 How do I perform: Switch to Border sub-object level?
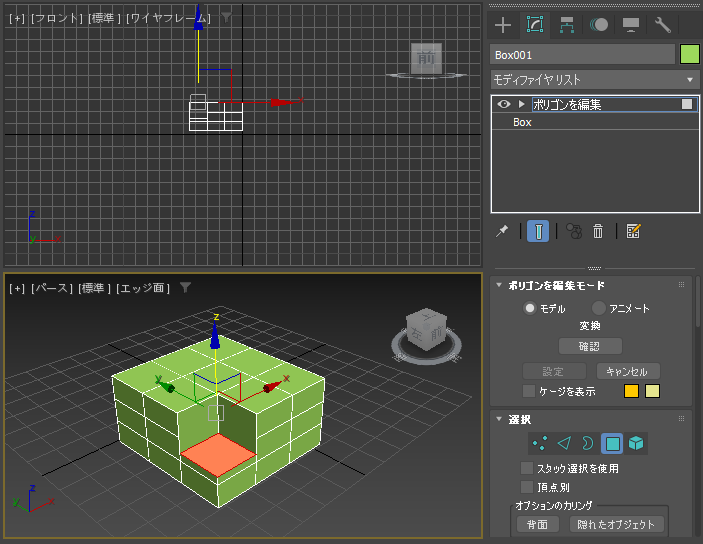(x=588, y=443)
